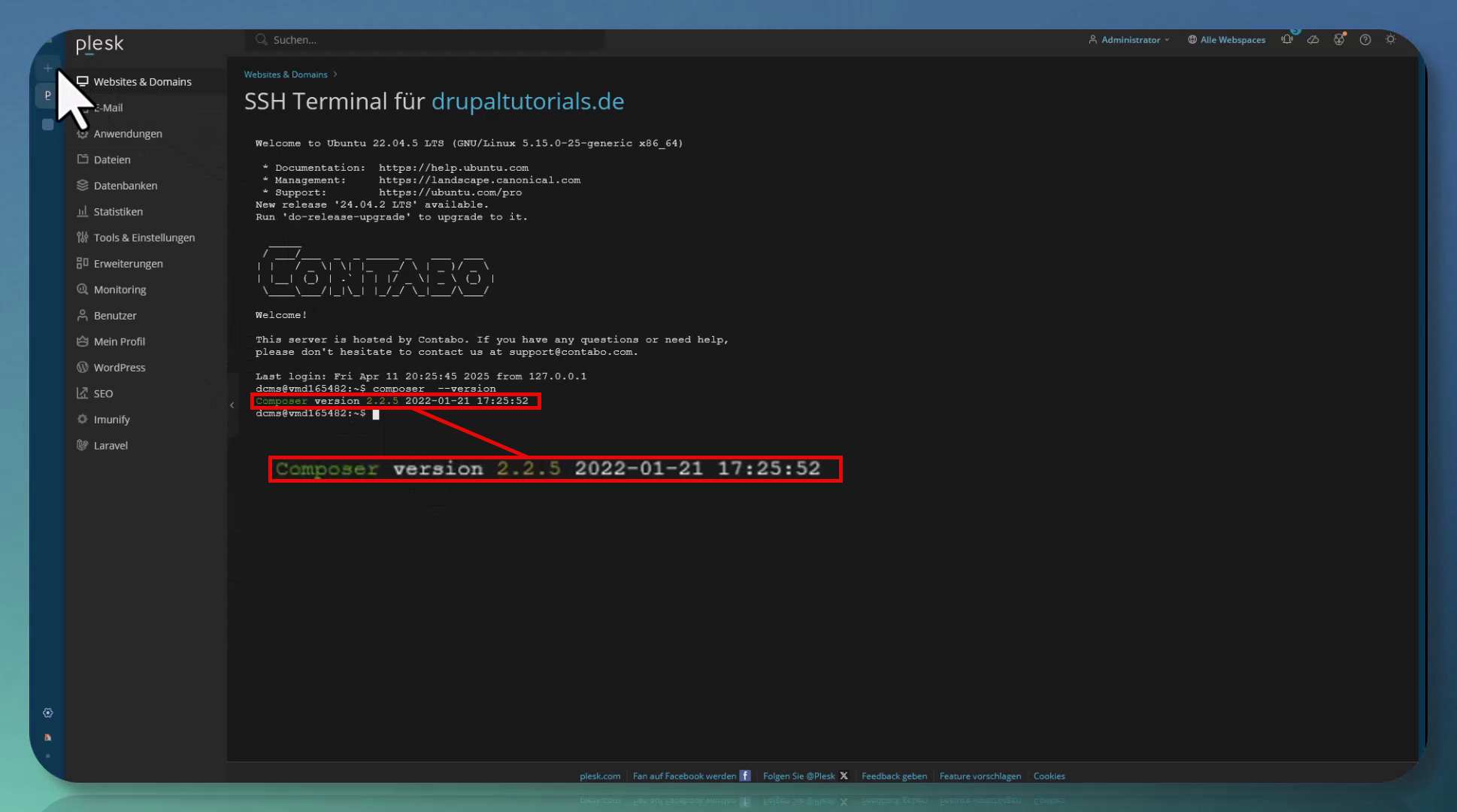
Task: Click the Laravel sidebar icon
Action: tap(83, 445)
